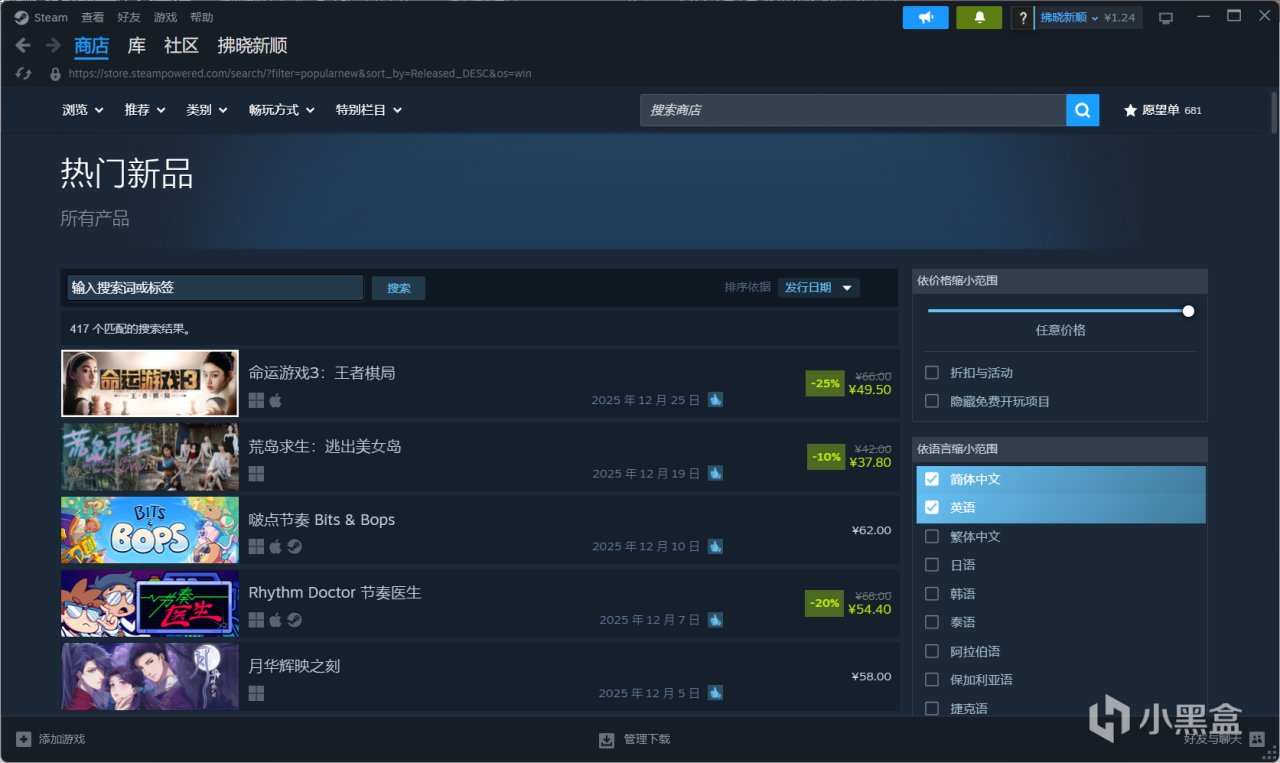This screenshot has height=763, width=1280.
Task: Open 命运游戏3：王者棋局 game title
Action: point(322,373)
